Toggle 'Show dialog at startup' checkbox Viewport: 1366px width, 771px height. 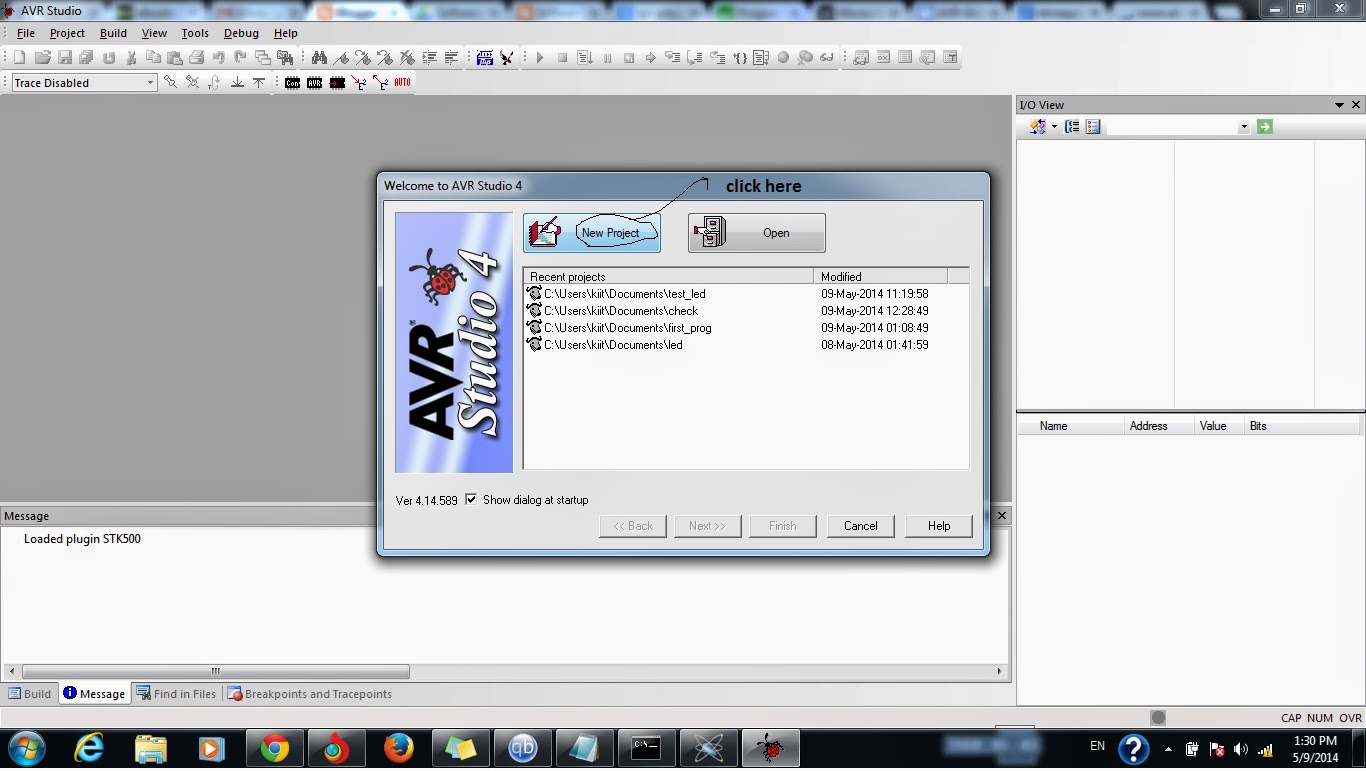click(471, 500)
